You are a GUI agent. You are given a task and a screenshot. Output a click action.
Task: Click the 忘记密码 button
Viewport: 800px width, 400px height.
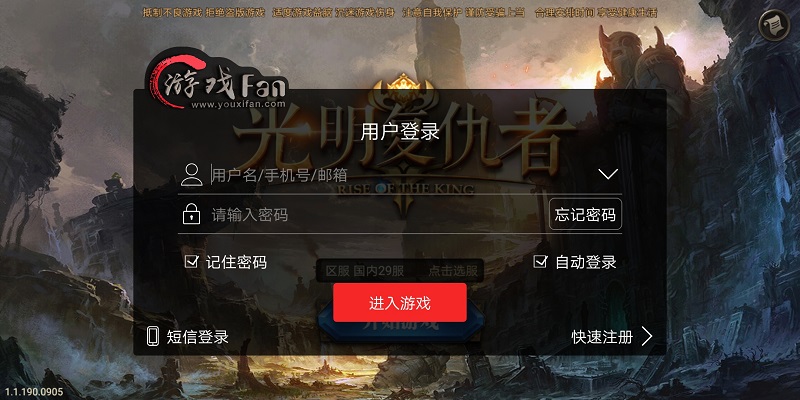585,215
